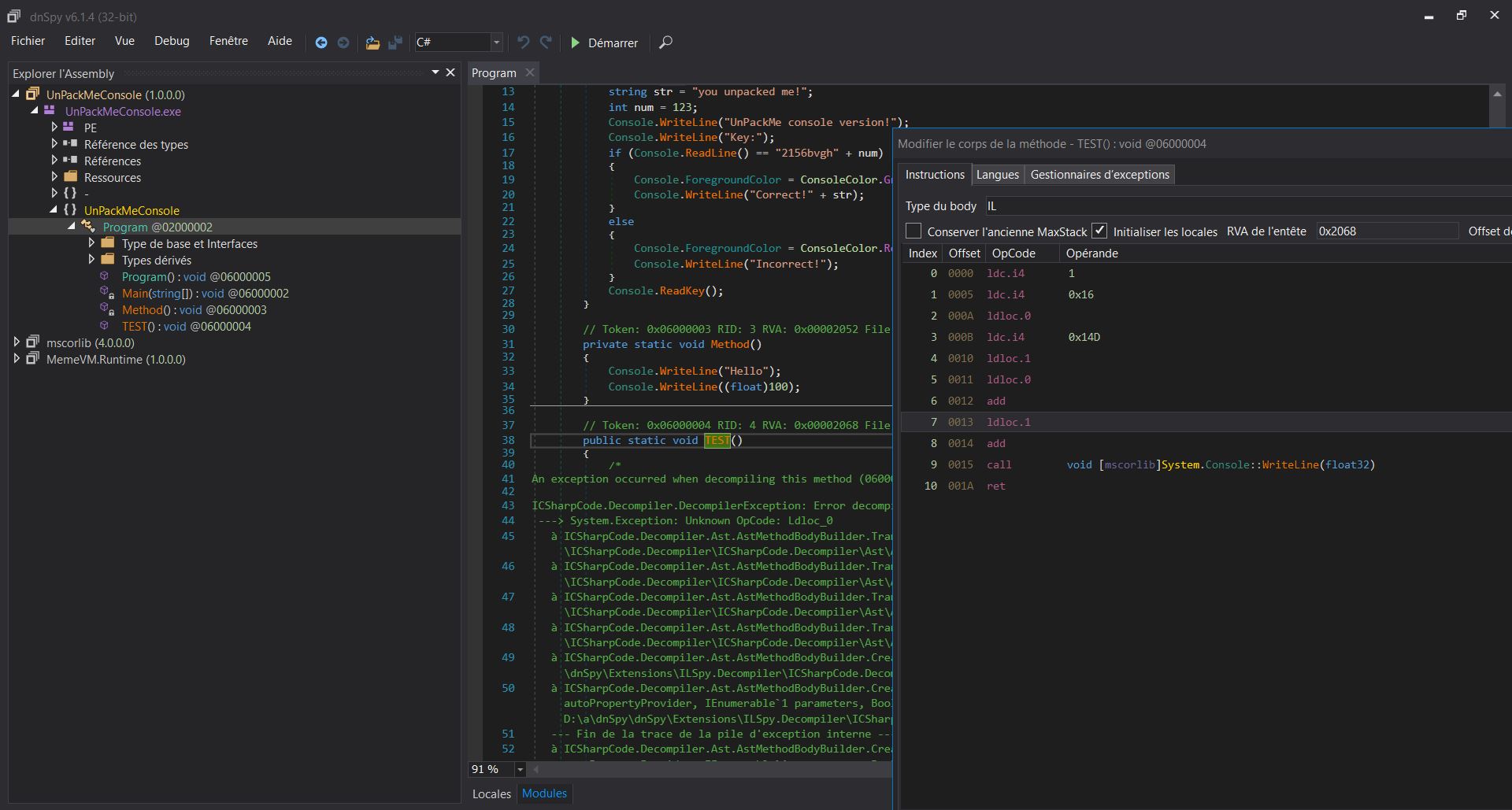Viewport: 1512px width, 810px height.
Task: Uncheck Initialiser les locales checkbox
Action: click(1099, 231)
